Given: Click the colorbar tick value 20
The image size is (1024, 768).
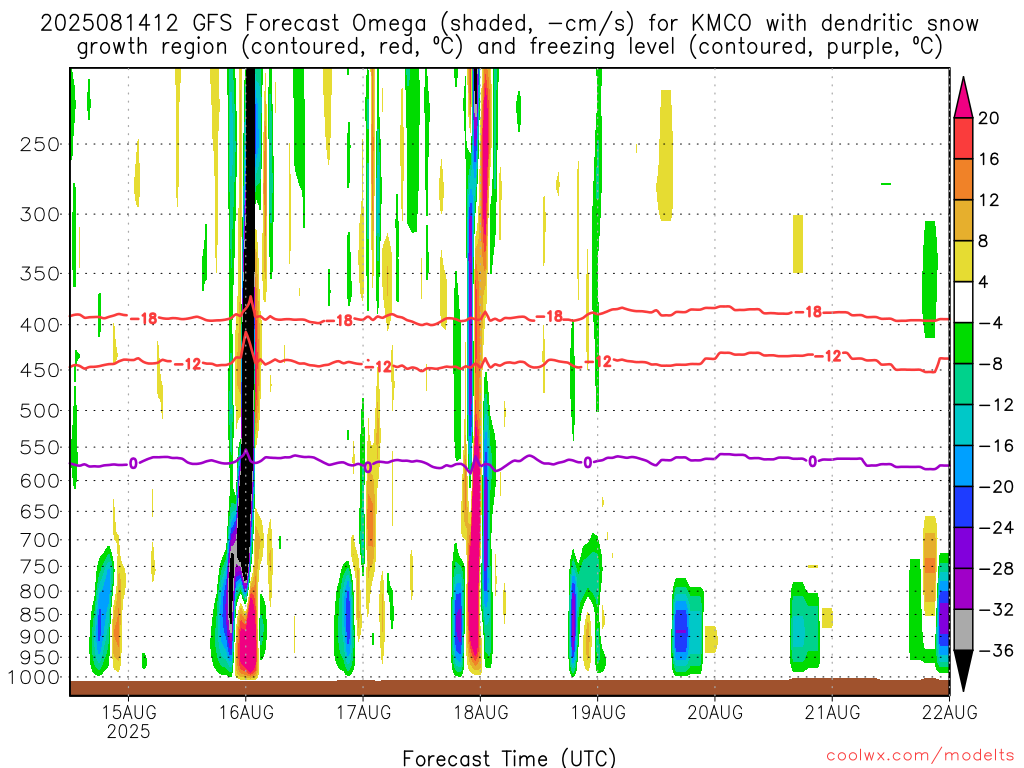Looking at the screenshot, I should coord(989,118).
